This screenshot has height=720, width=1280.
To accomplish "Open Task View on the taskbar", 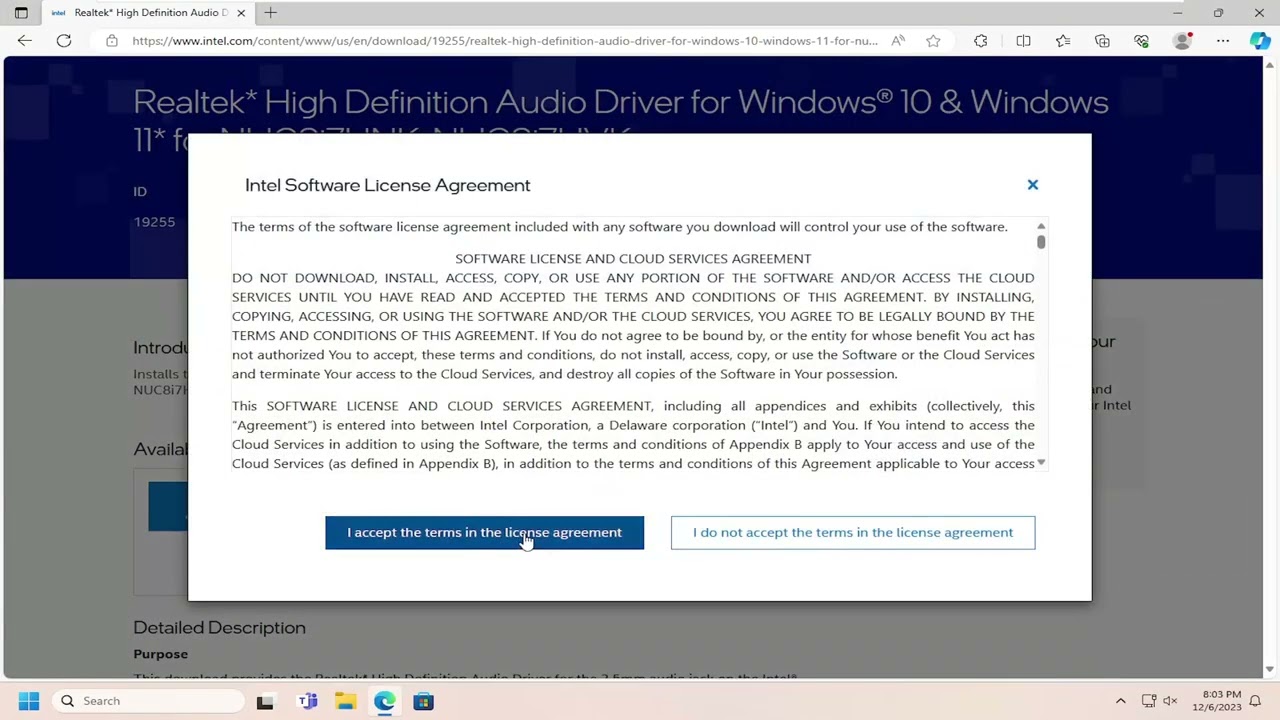I will (x=265, y=701).
